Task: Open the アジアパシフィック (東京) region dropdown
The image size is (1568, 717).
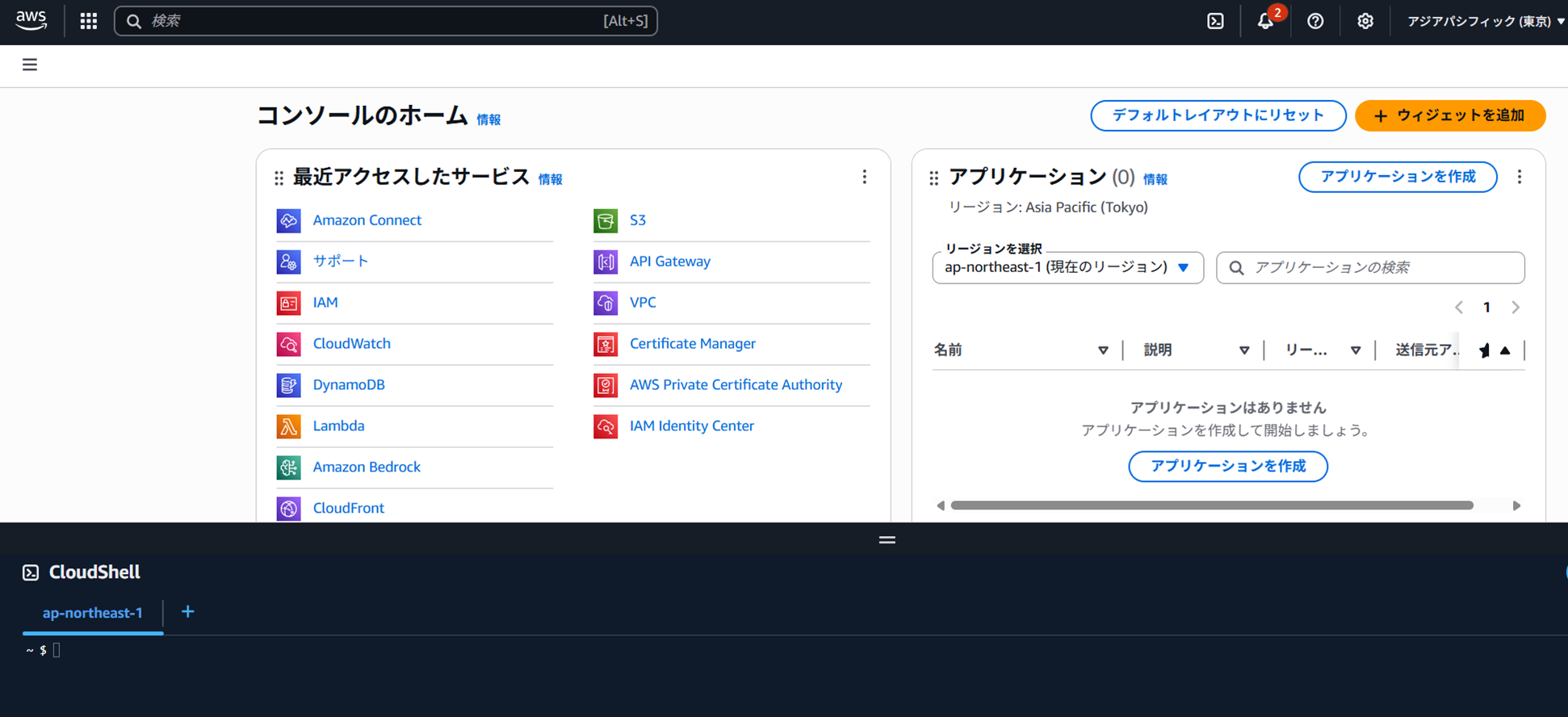Action: coord(1486,22)
